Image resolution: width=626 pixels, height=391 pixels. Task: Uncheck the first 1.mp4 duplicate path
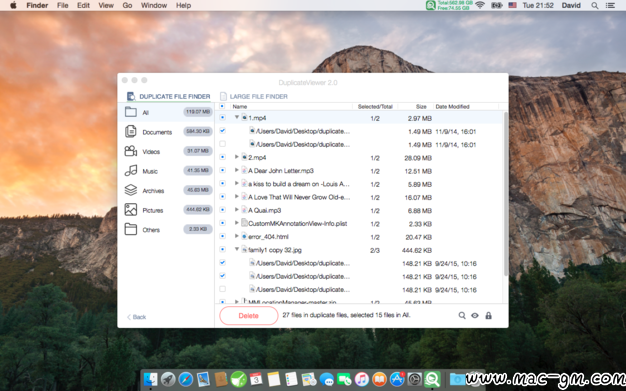coord(222,131)
